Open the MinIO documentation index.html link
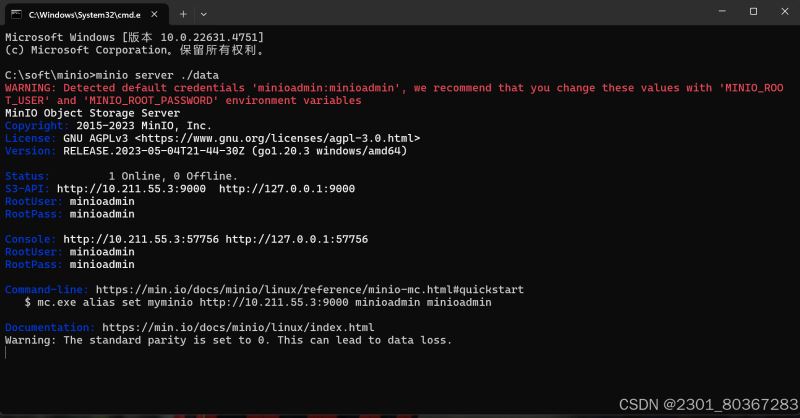 [x=238, y=328]
